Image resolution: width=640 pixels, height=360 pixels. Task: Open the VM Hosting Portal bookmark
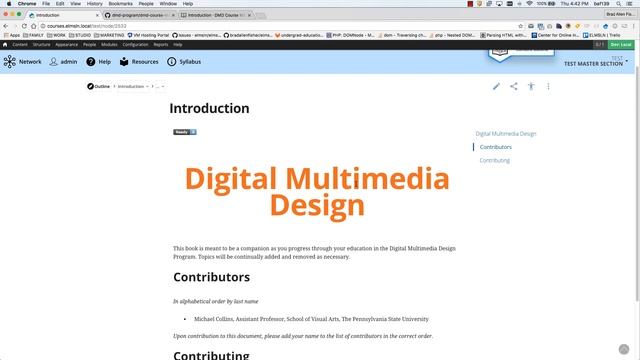pyautogui.click(x=148, y=36)
